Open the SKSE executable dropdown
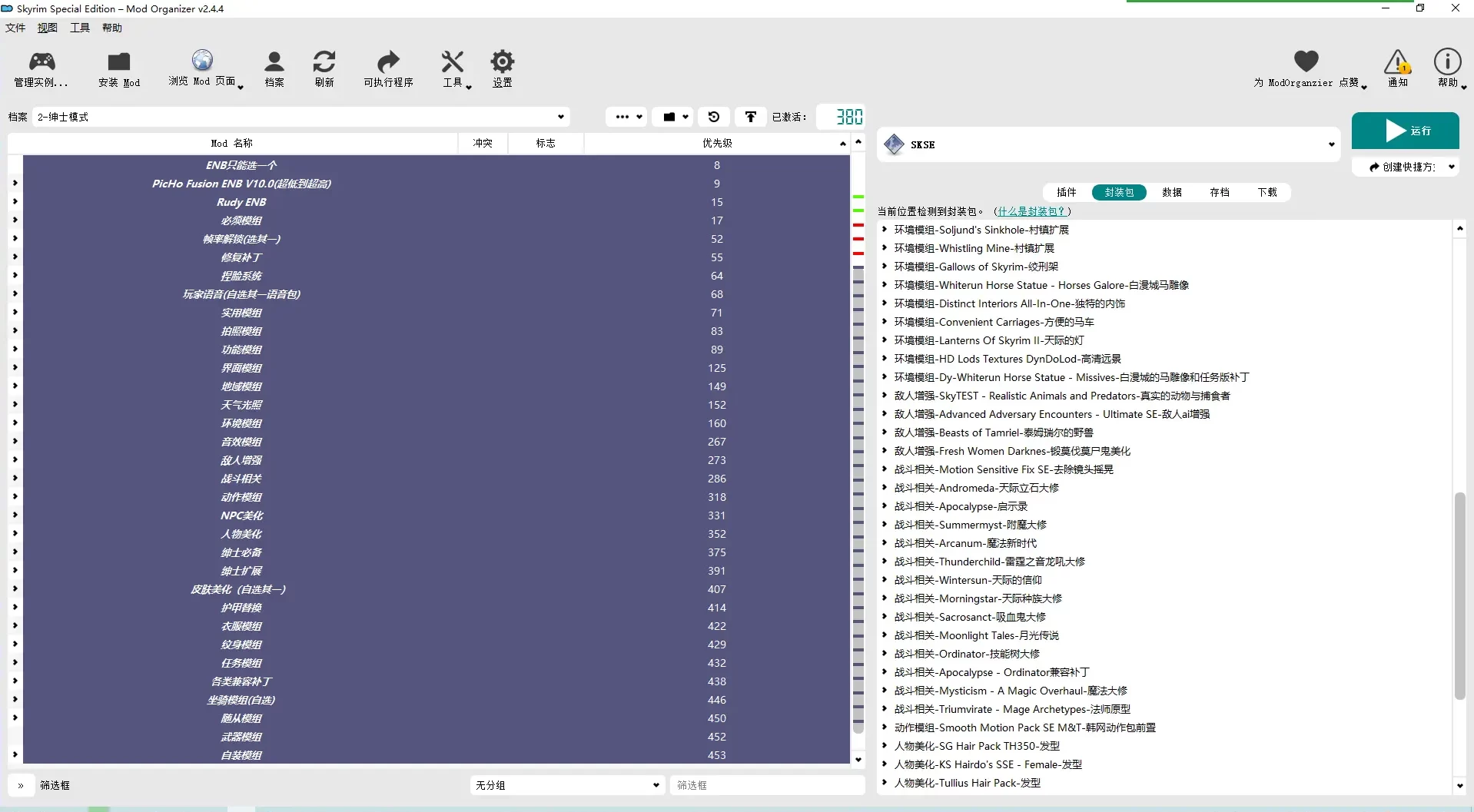 (x=1108, y=144)
